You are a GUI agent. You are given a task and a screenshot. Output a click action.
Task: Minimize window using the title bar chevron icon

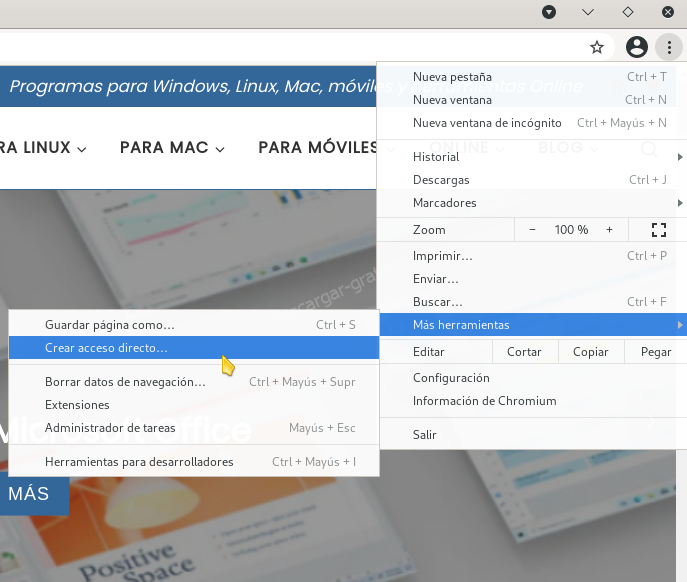(x=588, y=12)
